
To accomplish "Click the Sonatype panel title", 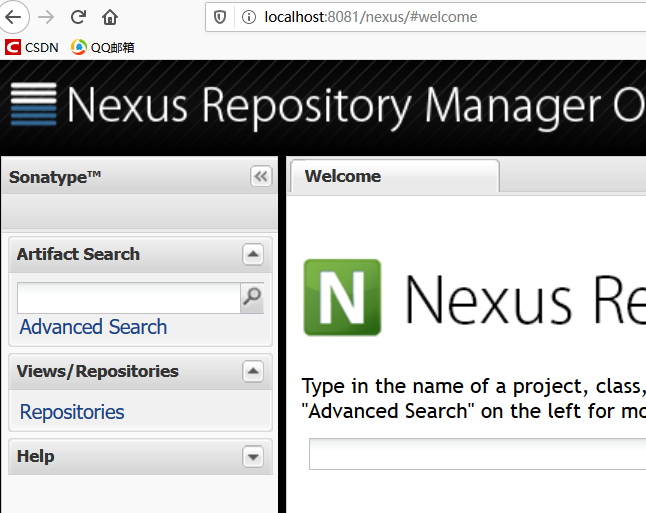I will tap(55, 177).
